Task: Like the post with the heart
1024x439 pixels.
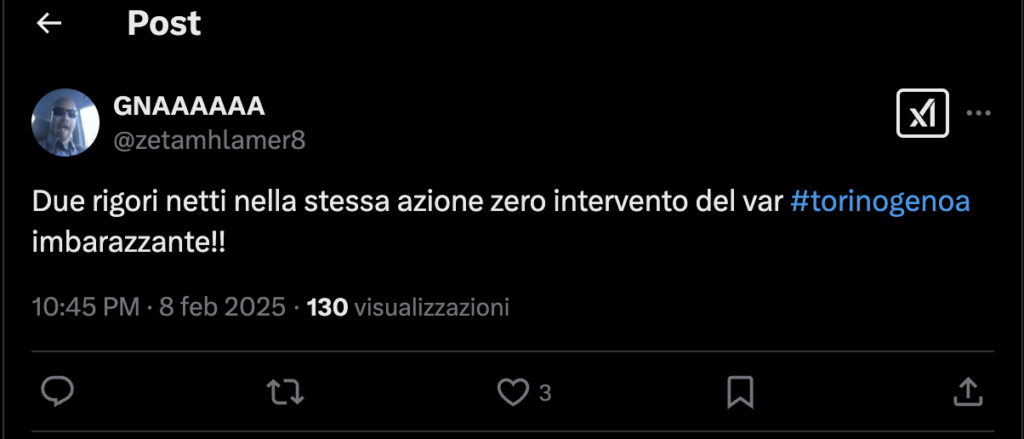Action: [x=513, y=392]
